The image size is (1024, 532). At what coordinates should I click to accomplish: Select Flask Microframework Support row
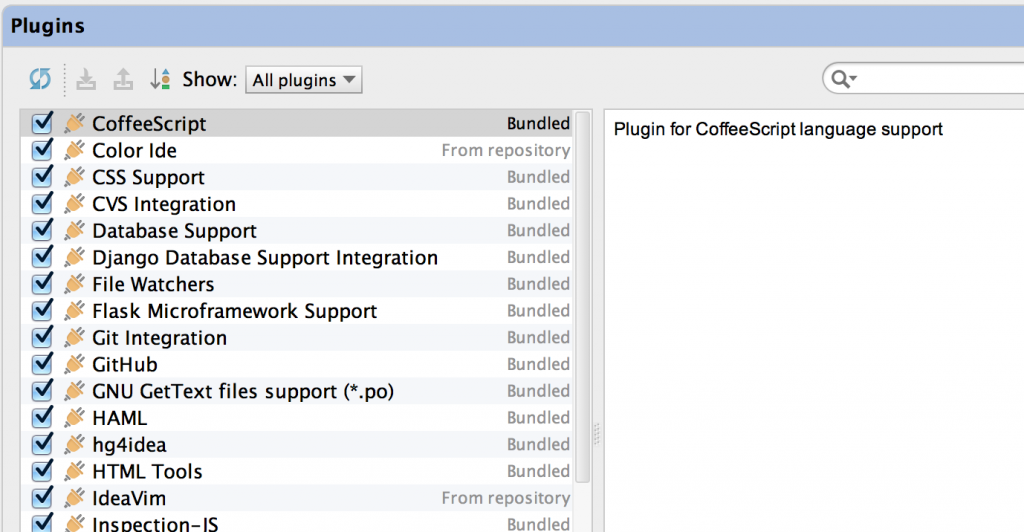point(296,311)
